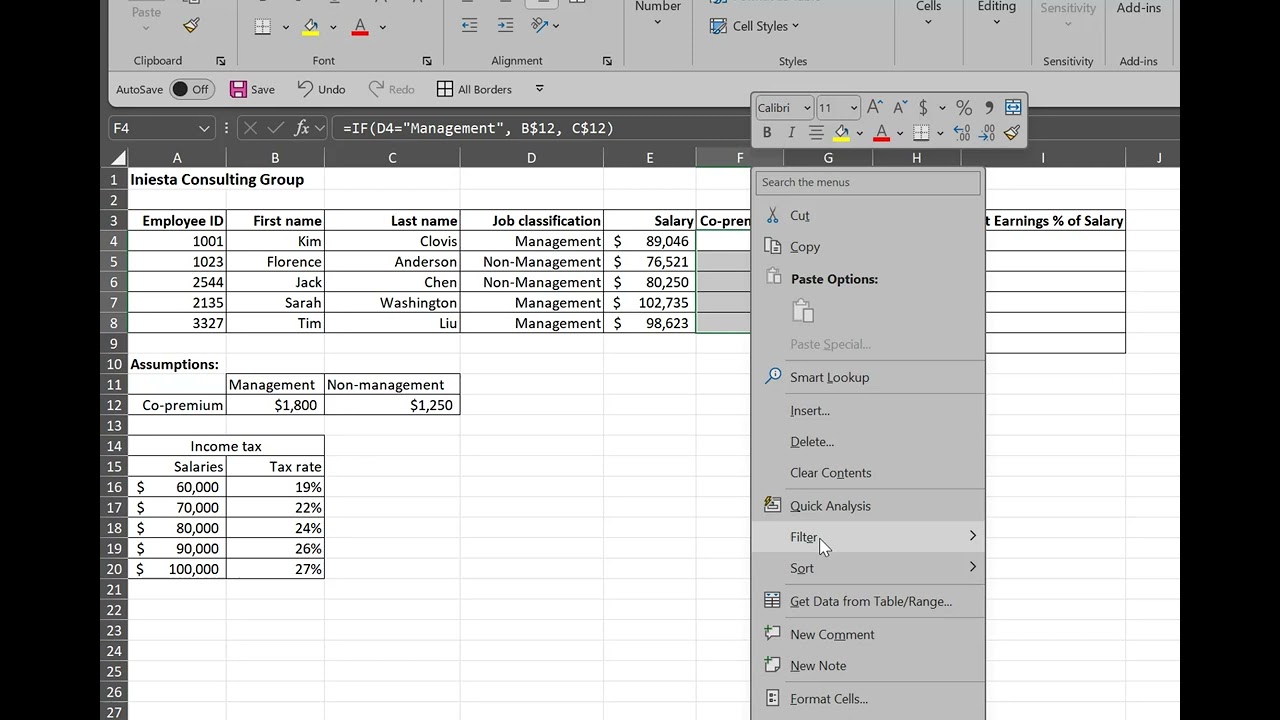Choose Insert... from context menu

pos(868,410)
